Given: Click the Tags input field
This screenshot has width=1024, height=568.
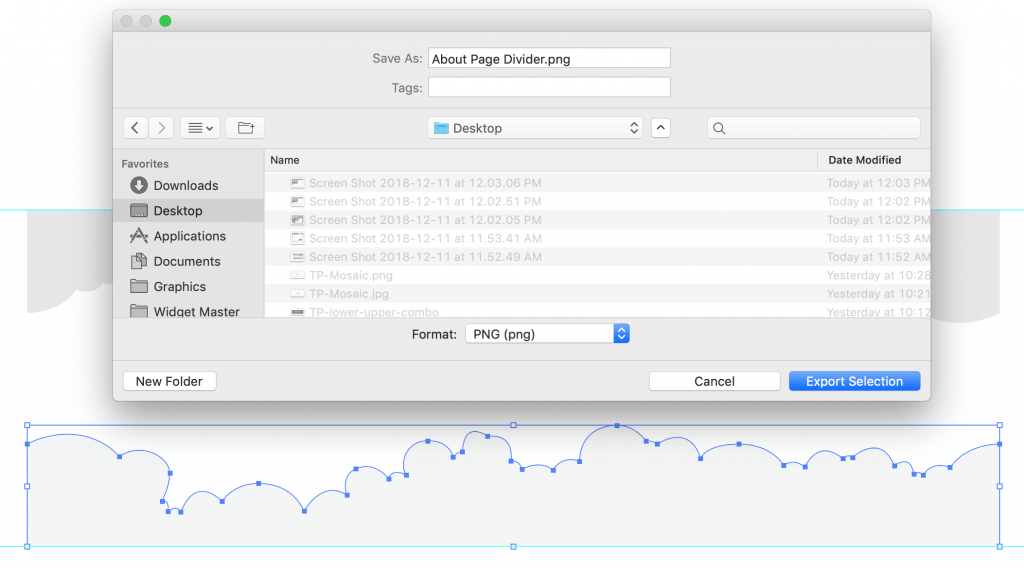Looking at the screenshot, I should pyautogui.click(x=548, y=88).
